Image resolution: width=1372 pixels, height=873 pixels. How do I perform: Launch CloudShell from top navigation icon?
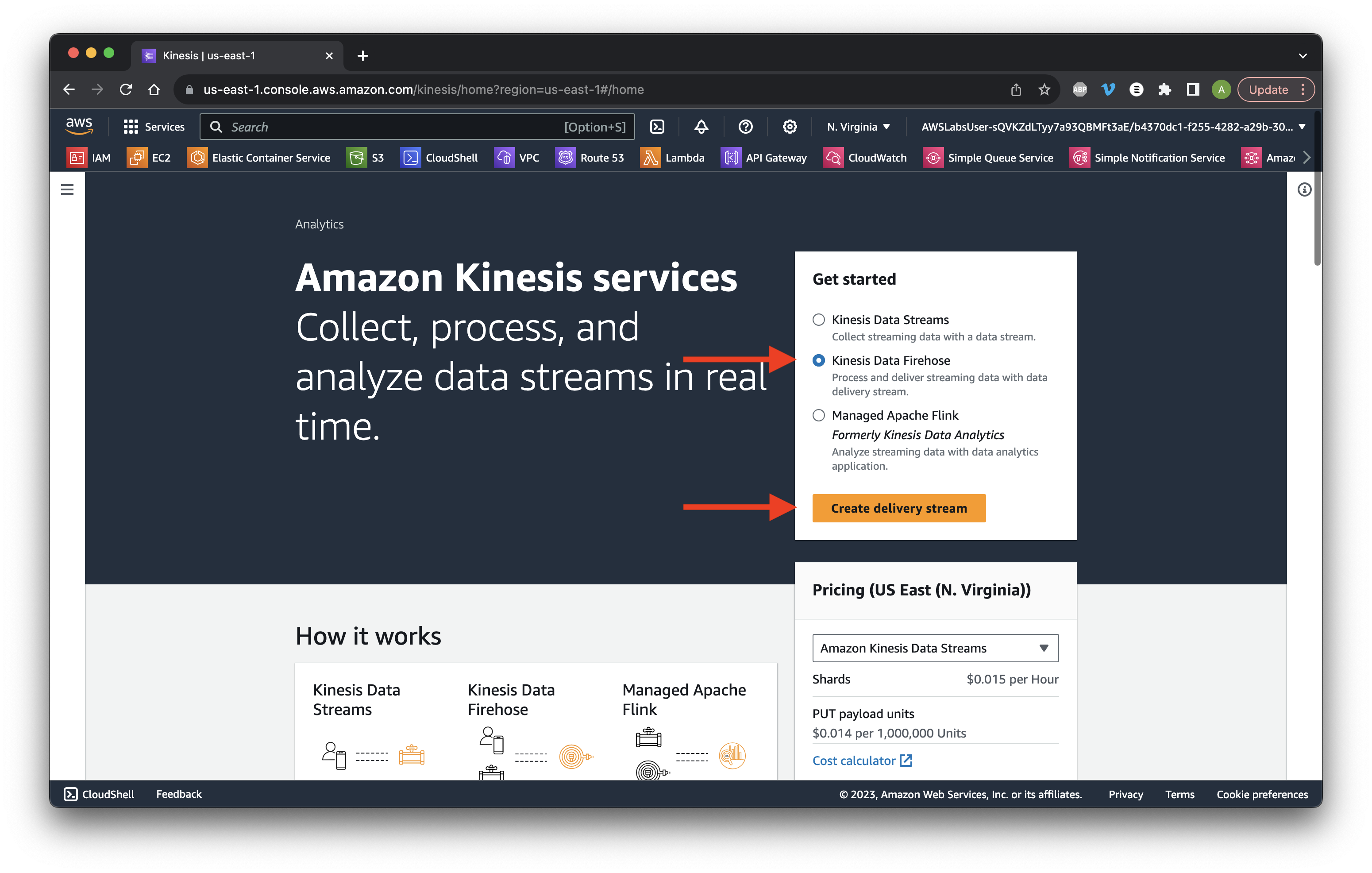pyautogui.click(x=657, y=127)
